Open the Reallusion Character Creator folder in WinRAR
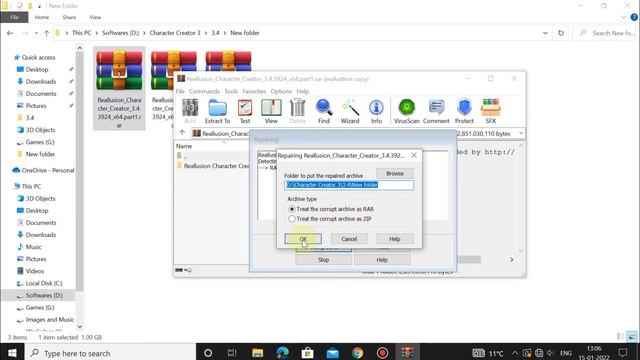The width and height of the screenshot is (640, 360). tap(213, 166)
